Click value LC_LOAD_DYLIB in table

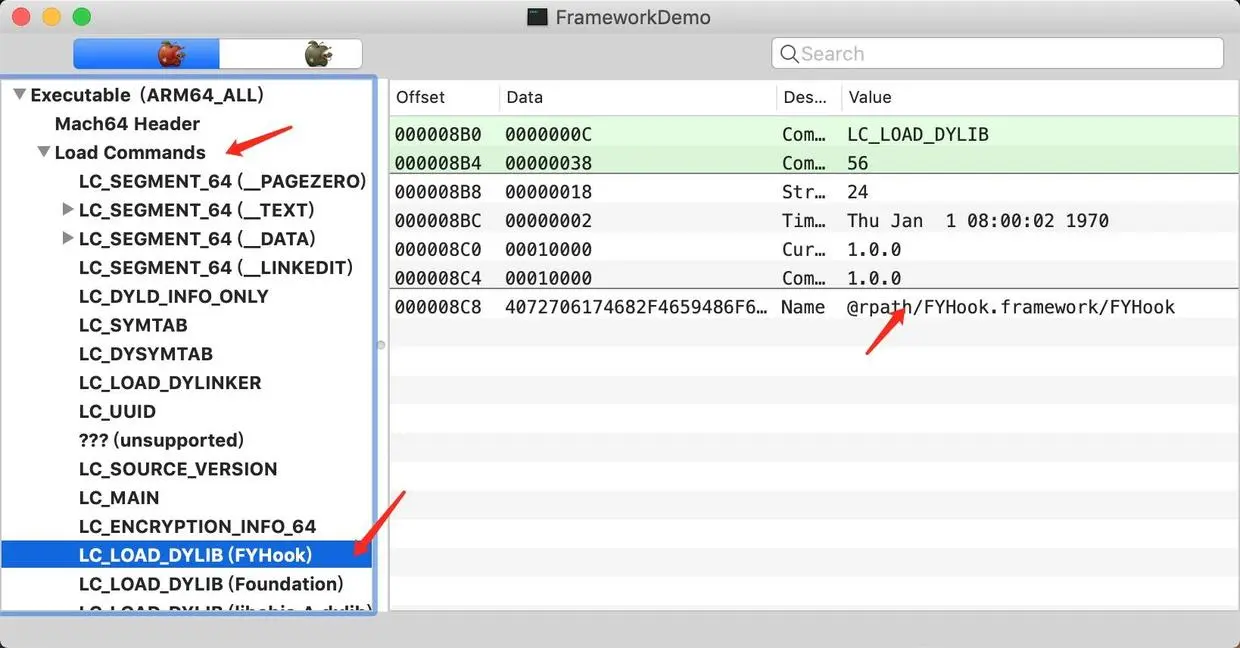[917, 134]
